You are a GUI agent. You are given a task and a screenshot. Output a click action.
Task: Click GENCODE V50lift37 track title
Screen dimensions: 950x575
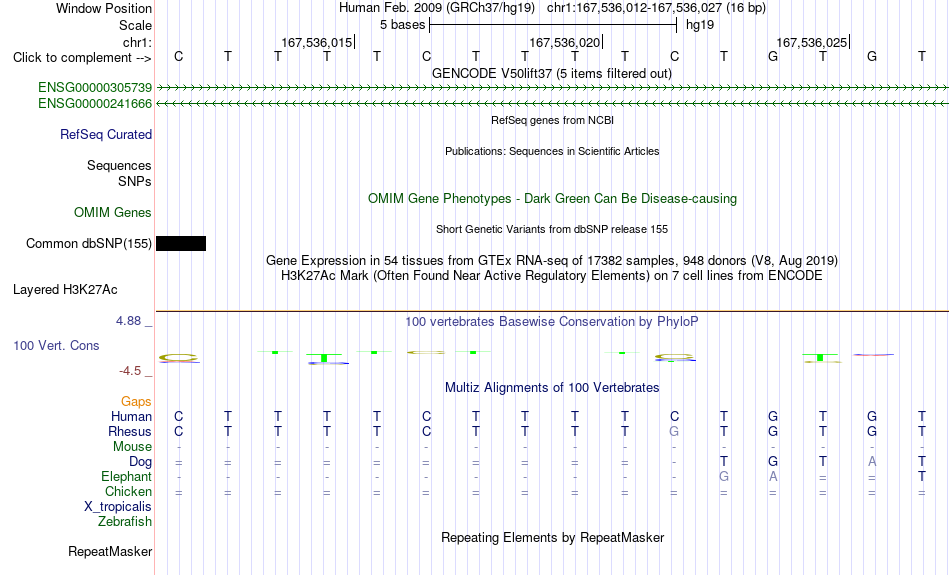click(x=552, y=73)
